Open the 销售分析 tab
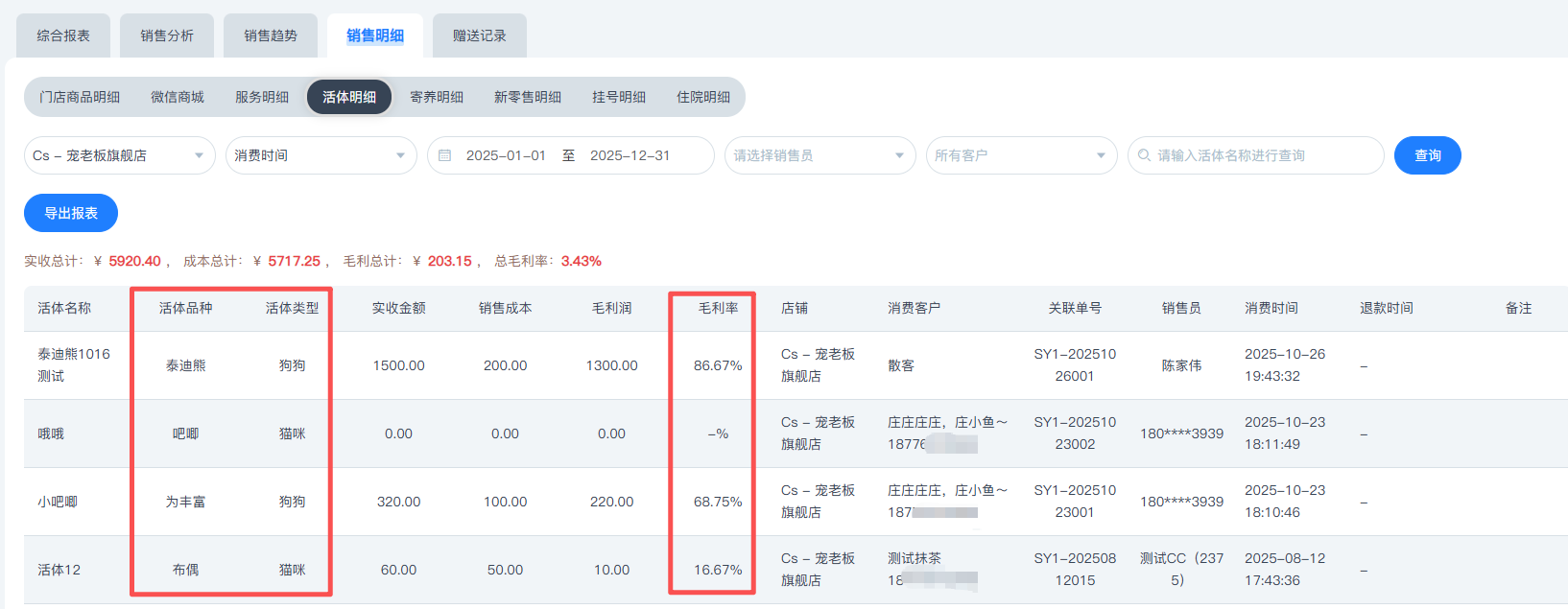Image resolution: width=1568 pixels, height=609 pixels. [x=167, y=35]
